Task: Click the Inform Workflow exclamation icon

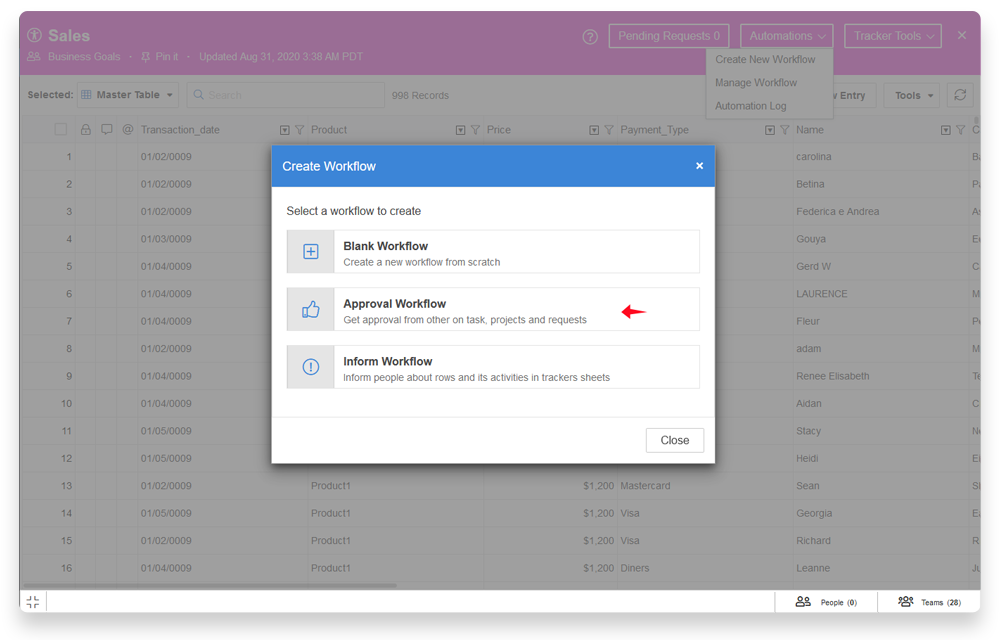Action: [311, 367]
